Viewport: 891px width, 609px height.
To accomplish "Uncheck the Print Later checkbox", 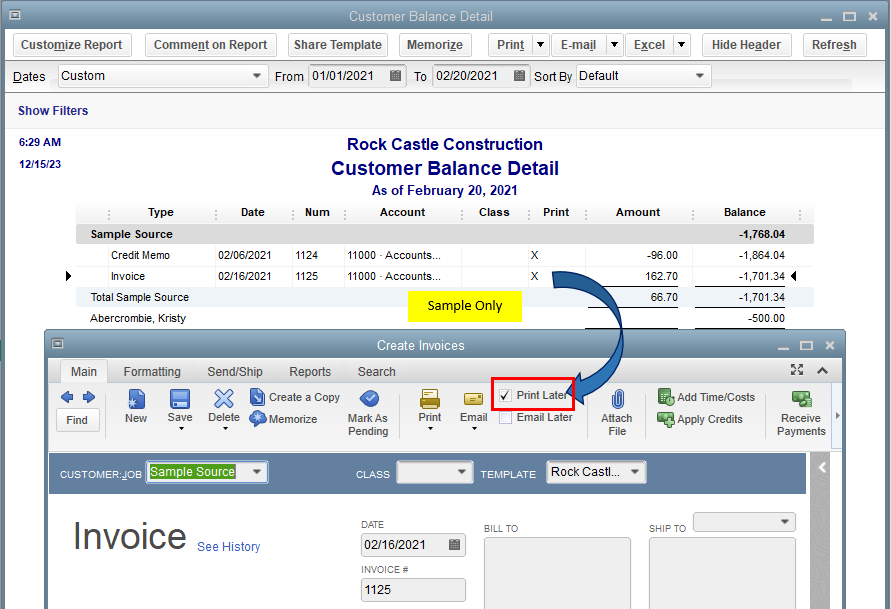I will pos(506,396).
